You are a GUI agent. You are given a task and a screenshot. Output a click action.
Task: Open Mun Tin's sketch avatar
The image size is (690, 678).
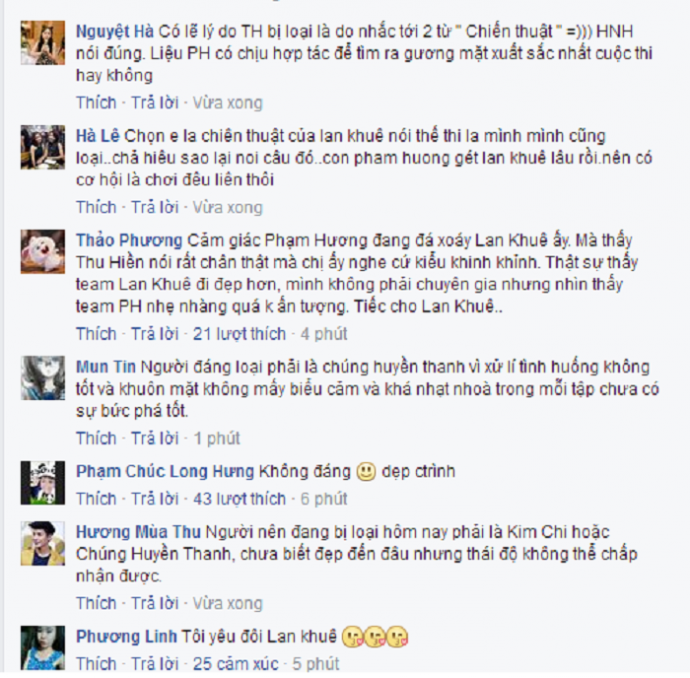(x=43, y=378)
